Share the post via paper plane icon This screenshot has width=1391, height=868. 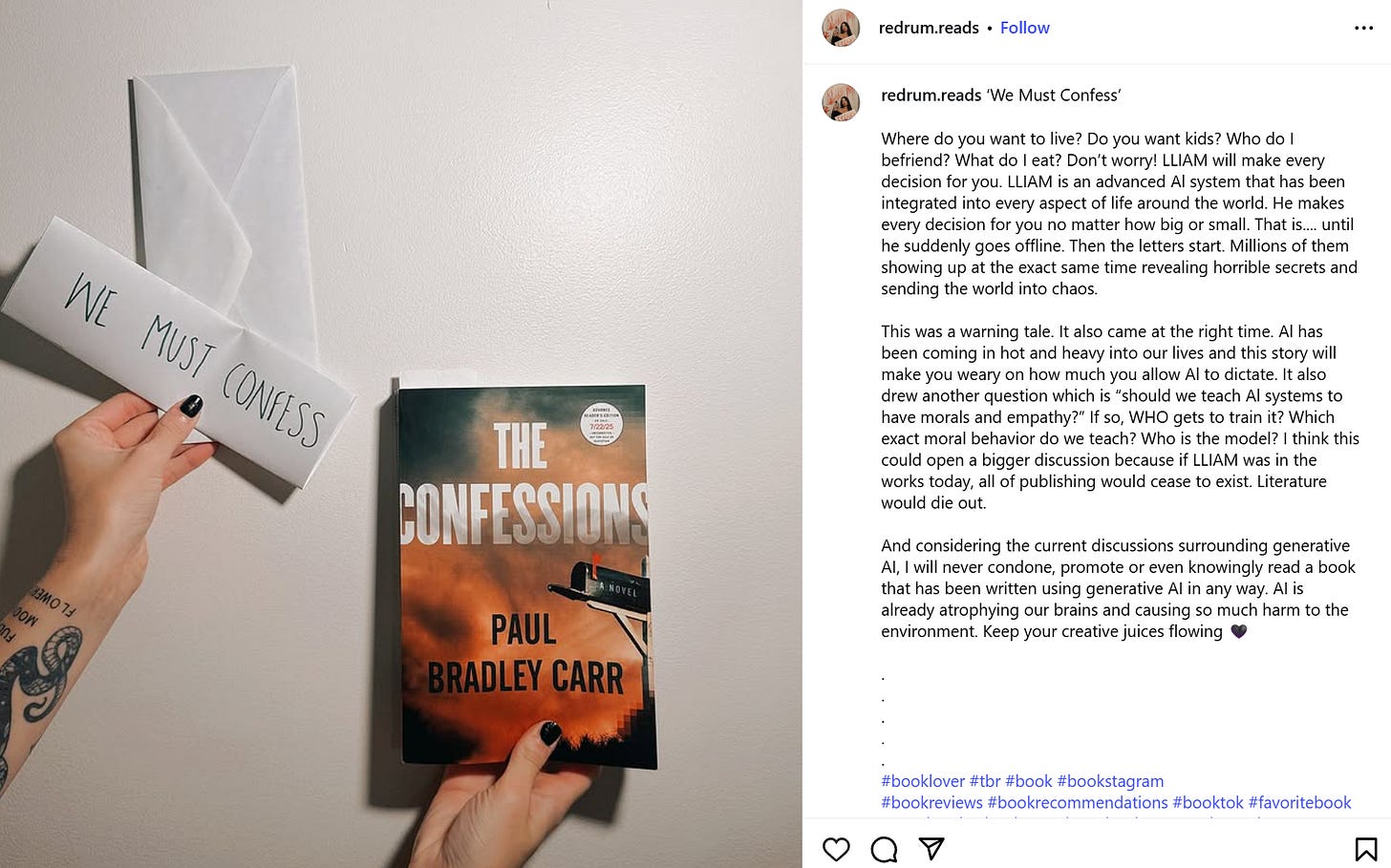point(931,849)
